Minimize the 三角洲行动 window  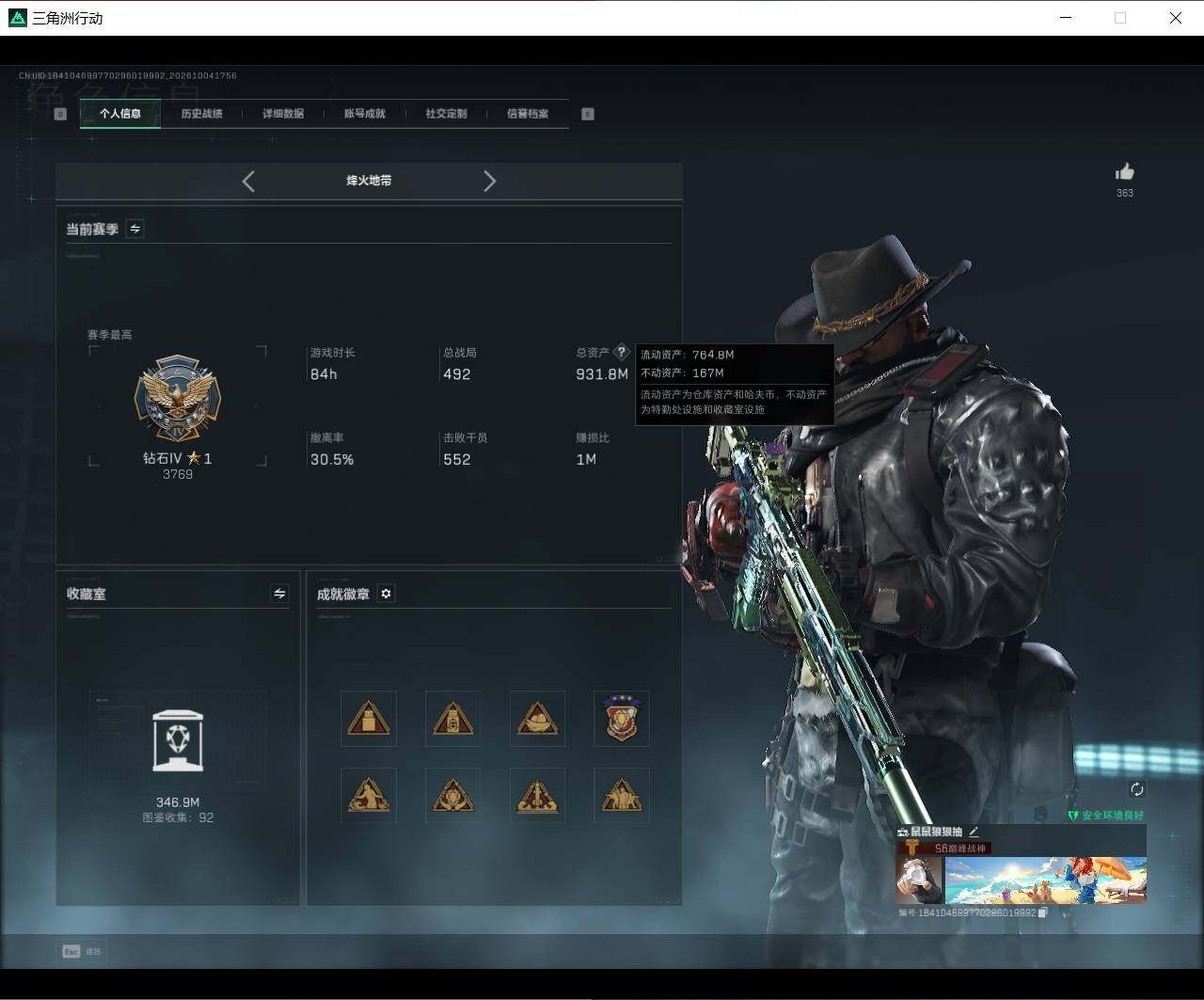(1066, 18)
